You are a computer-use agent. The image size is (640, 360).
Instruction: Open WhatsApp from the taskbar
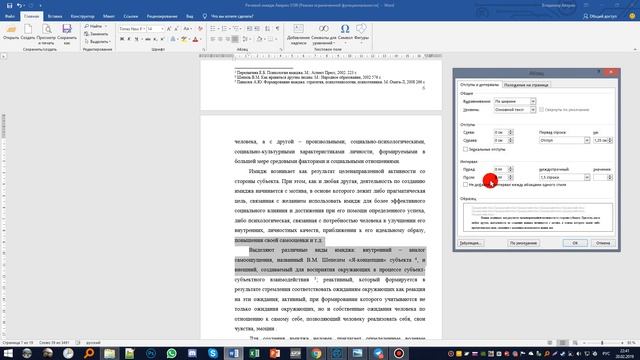(171, 353)
